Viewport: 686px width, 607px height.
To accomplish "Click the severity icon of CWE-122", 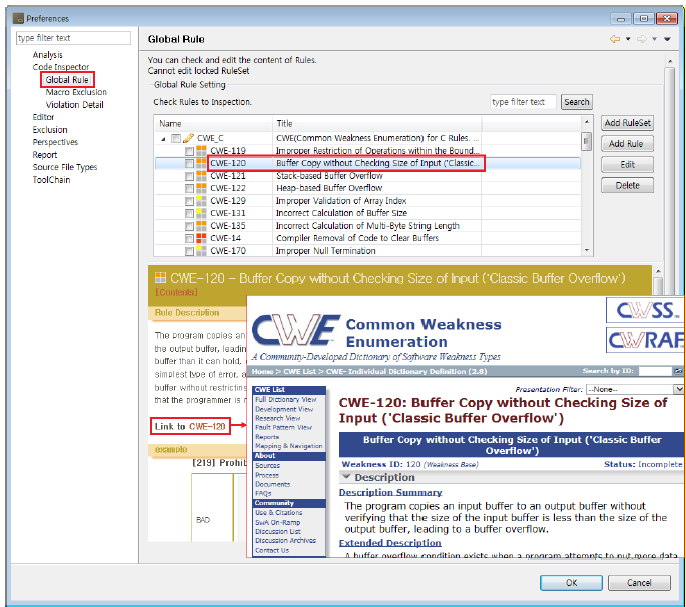I will point(201,188).
